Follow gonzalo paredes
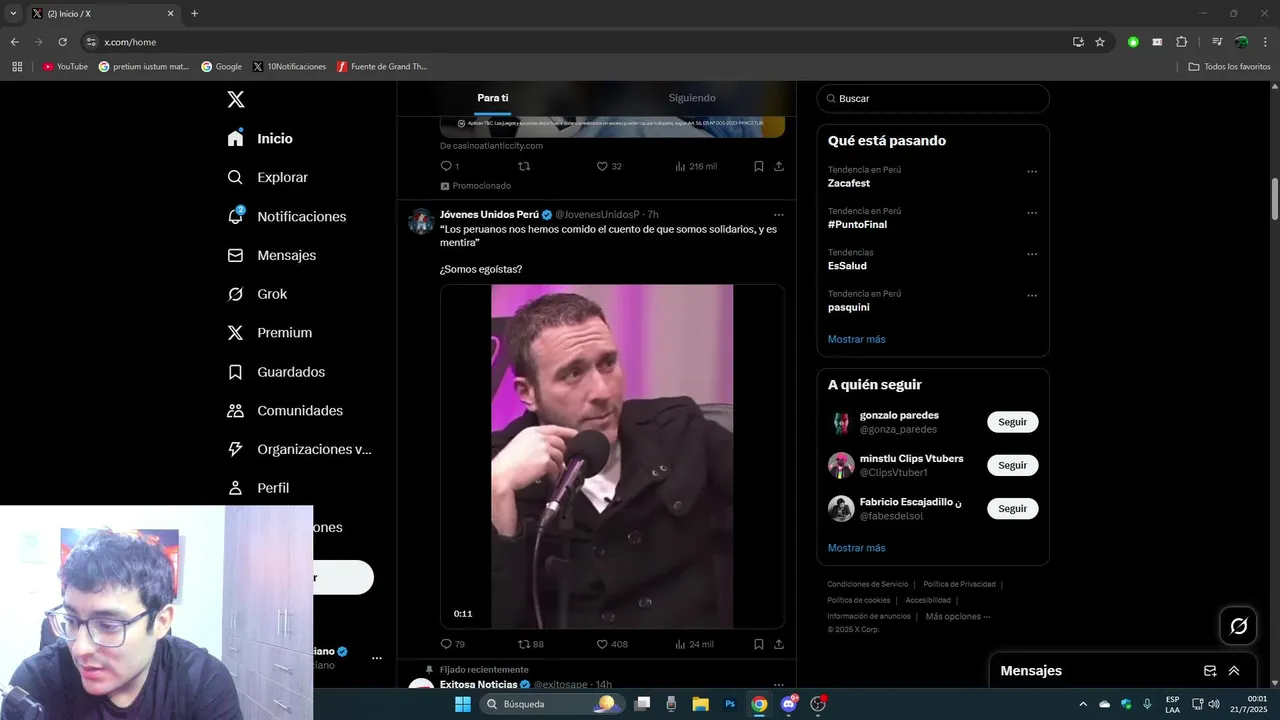 pyautogui.click(x=1012, y=422)
